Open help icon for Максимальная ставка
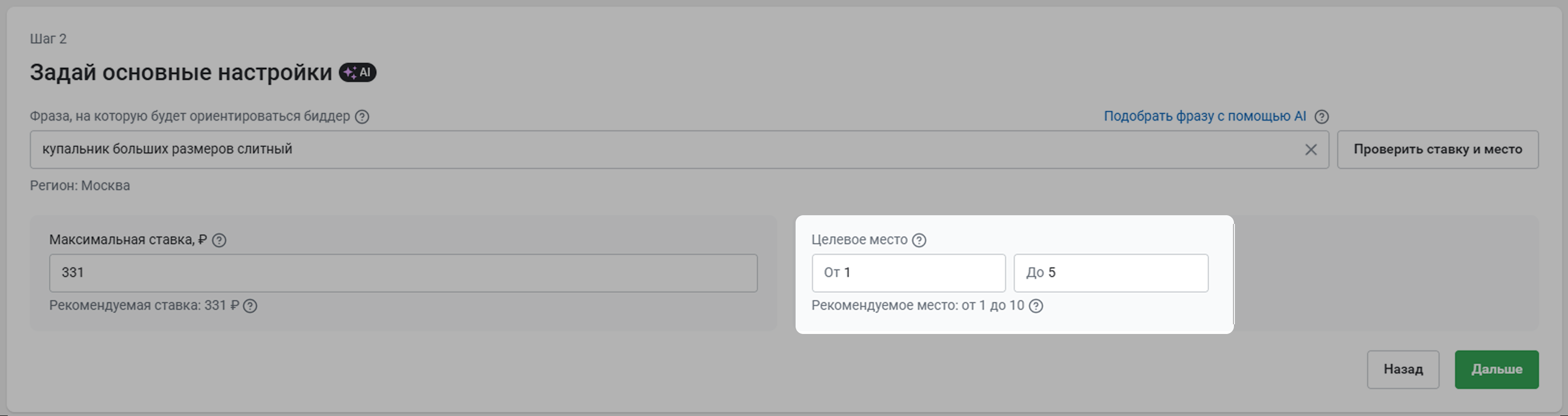This screenshot has width=1568, height=416. click(219, 240)
